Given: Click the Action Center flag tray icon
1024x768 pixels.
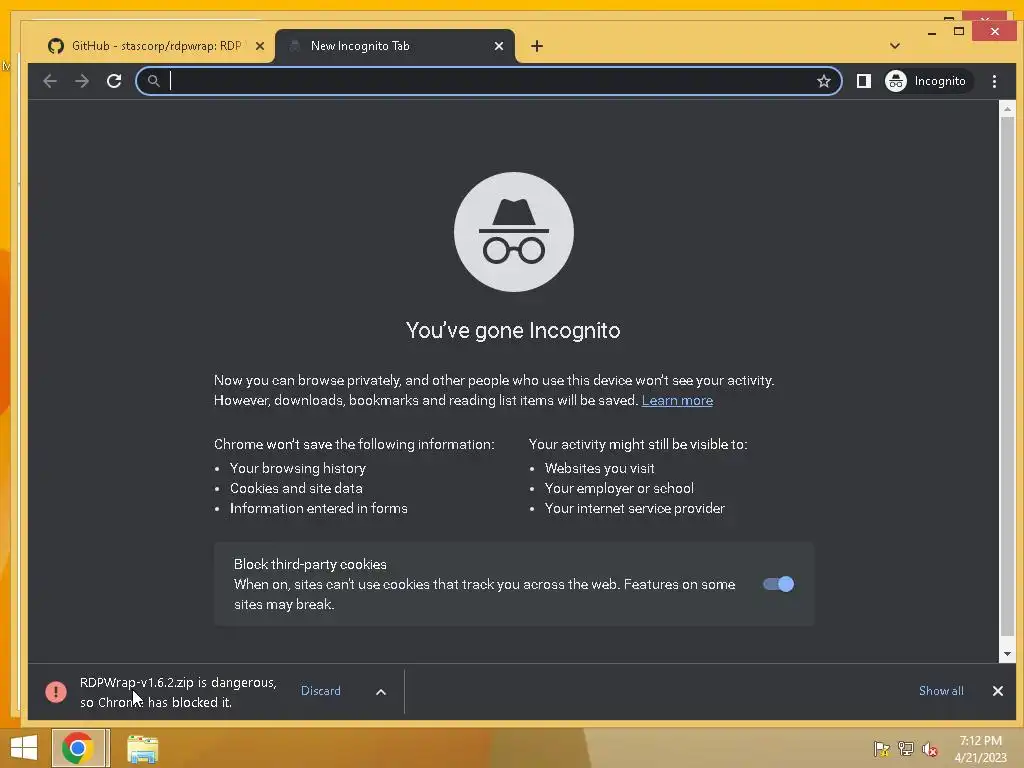Looking at the screenshot, I should click(x=881, y=749).
